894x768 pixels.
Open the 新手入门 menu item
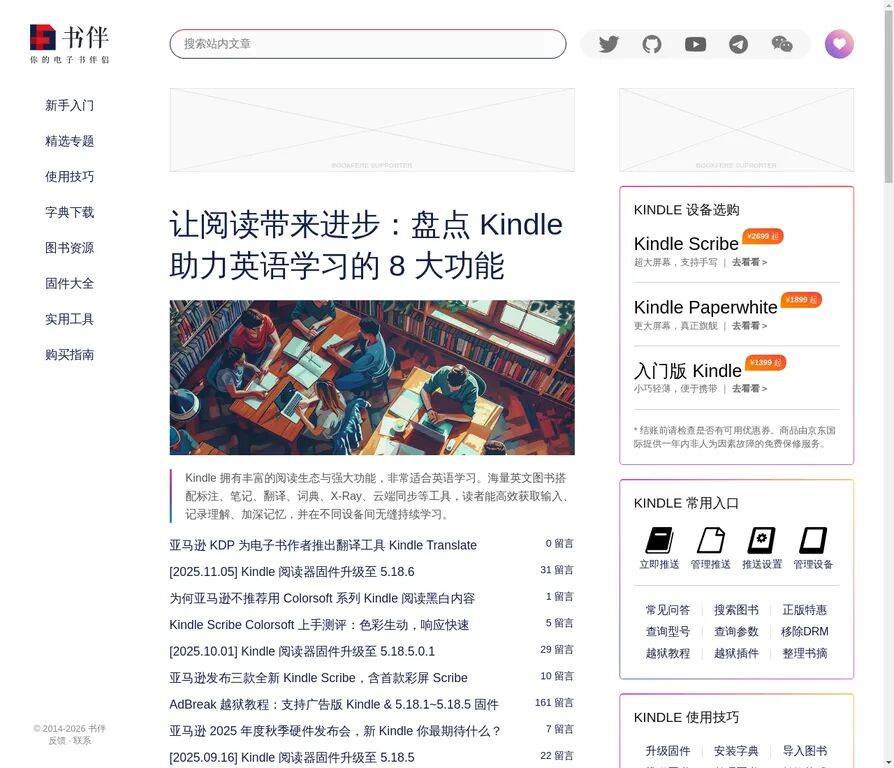tap(70, 105)
